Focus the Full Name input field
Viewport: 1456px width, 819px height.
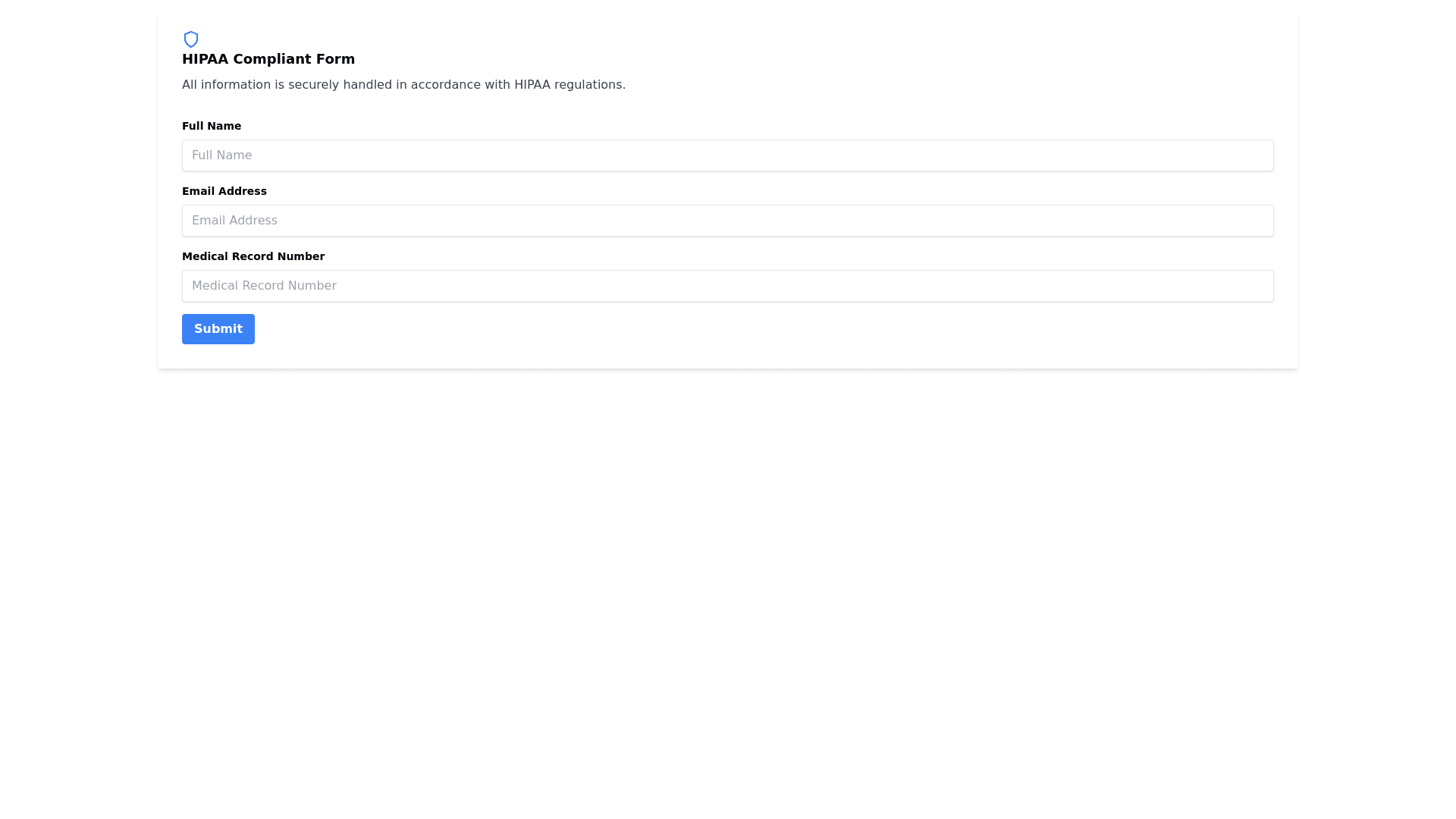[x=726, y=155]
